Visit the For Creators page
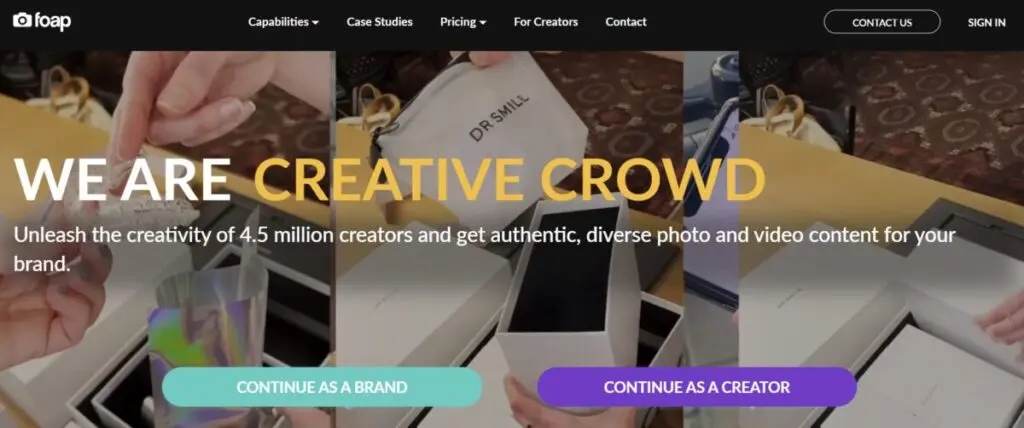The height and width of the screenshot is (428, 1024). [x=545, y=22]
